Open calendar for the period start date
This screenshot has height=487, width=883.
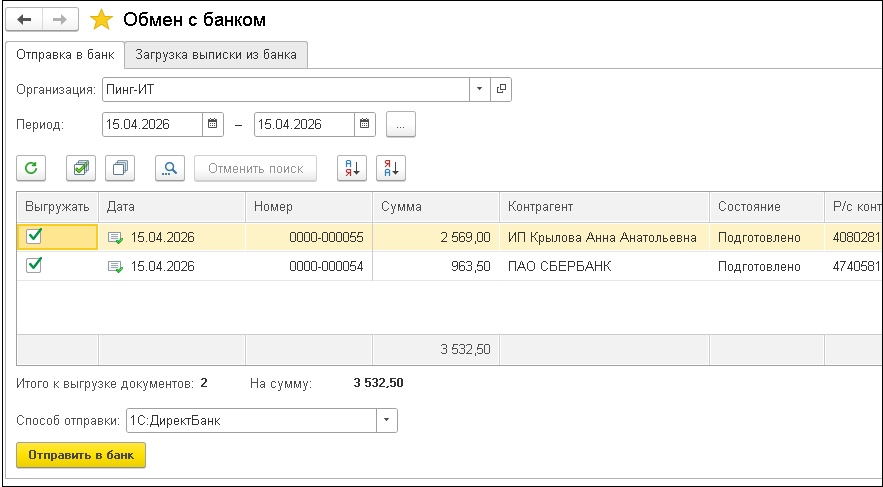click(x=213, y=125)
